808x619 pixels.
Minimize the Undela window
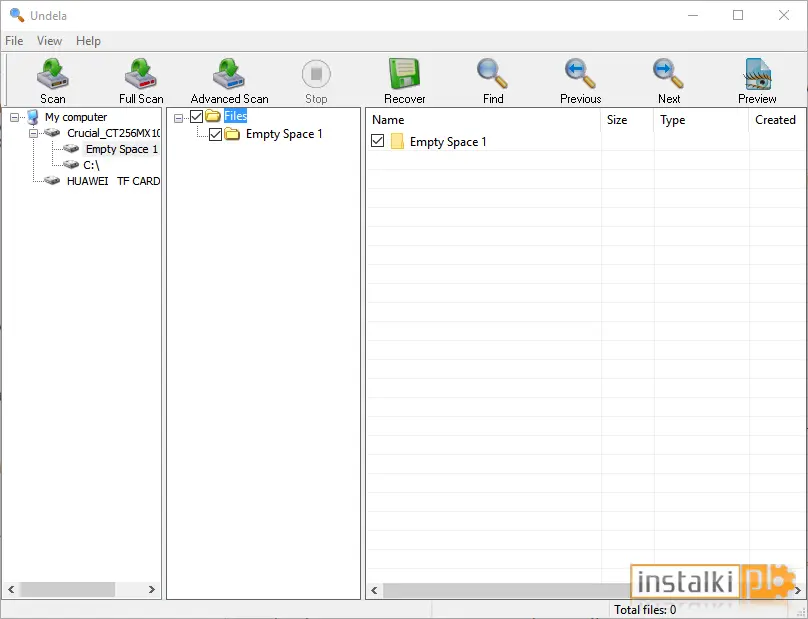[693, 15]
